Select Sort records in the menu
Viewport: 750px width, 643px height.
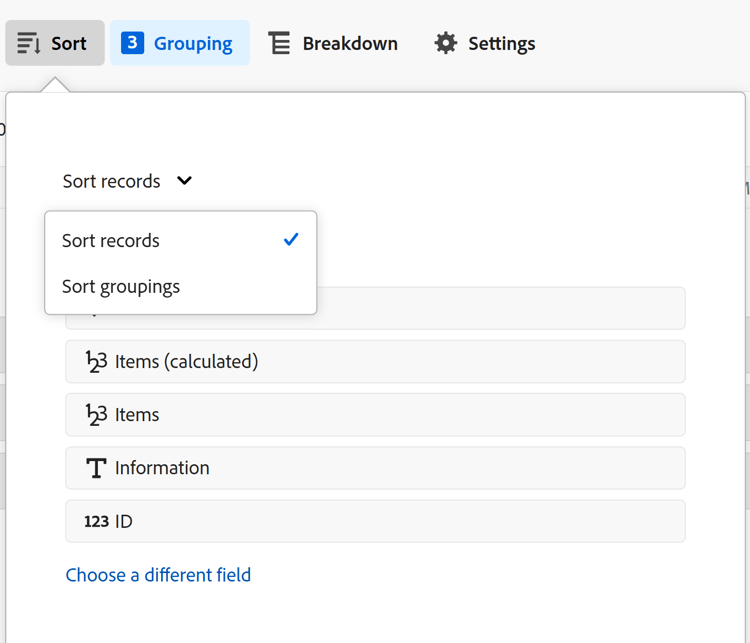click(181, 240)
